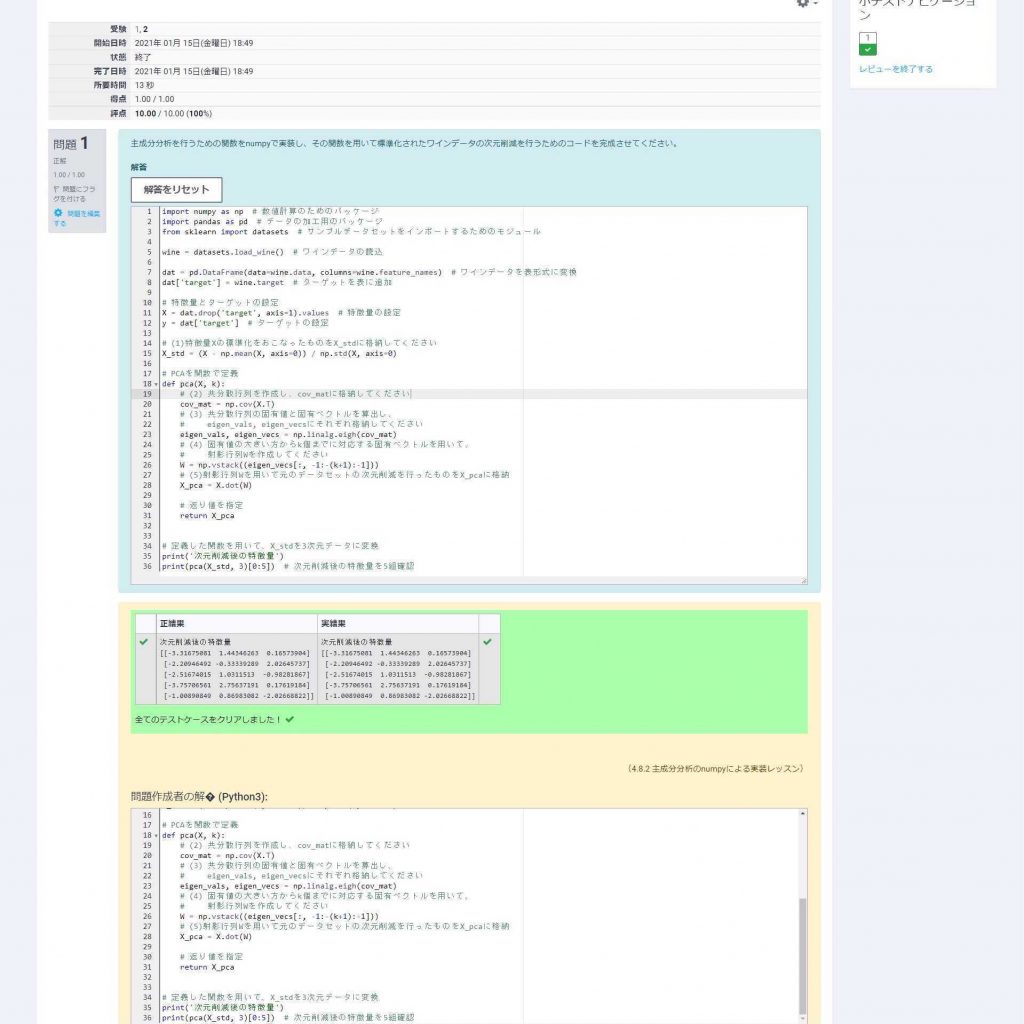Collapse fold arrow in author's solution editor
This screenshot has height=1024, width=1024.
[x=155, y=835]
